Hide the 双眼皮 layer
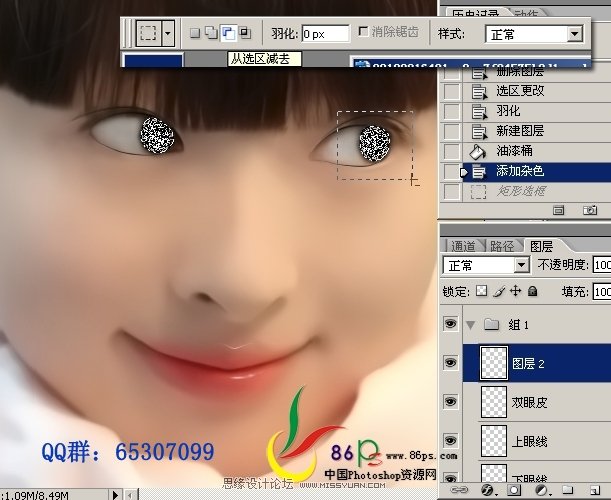The height and width of the screenshot is (500, 611). pos(450,401)
